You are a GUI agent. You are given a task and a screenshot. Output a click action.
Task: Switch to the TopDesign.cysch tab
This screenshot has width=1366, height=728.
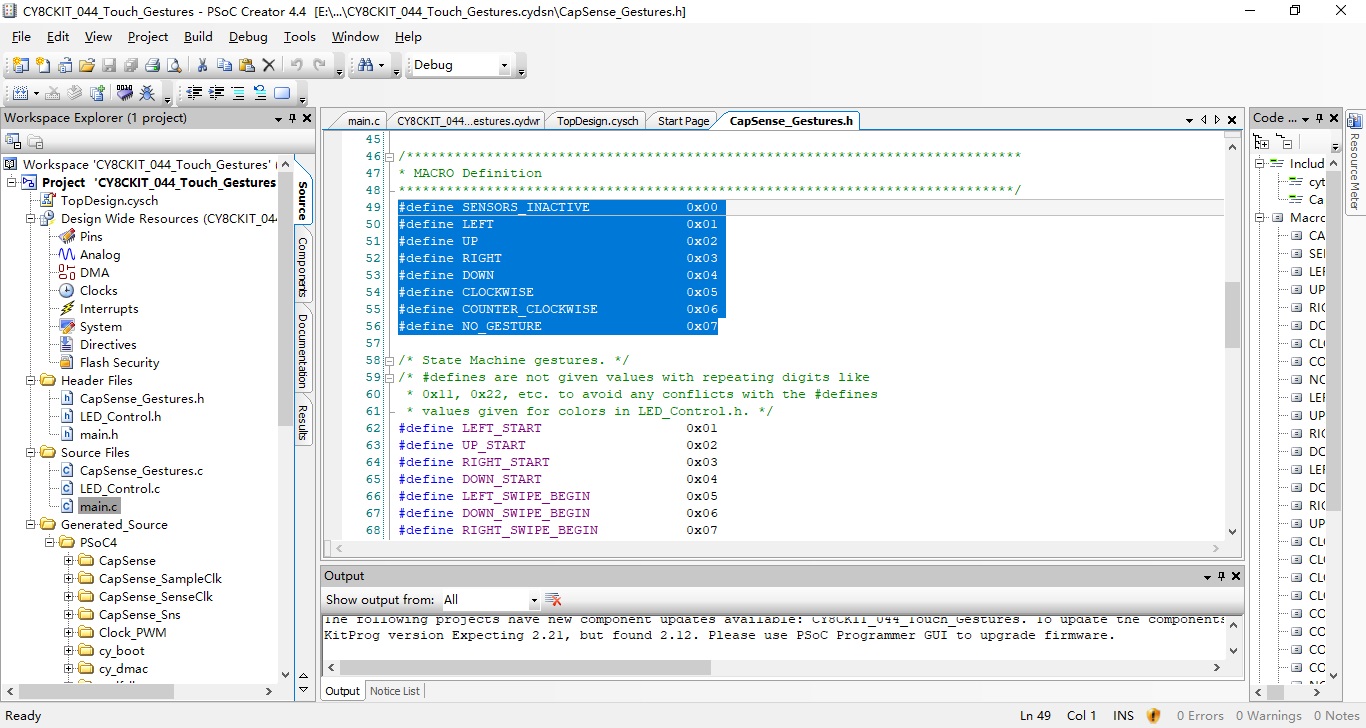click(598, 121)
